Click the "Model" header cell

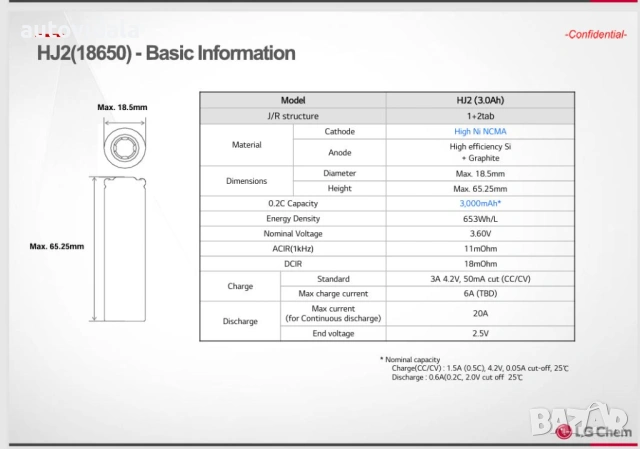[293, 100]
